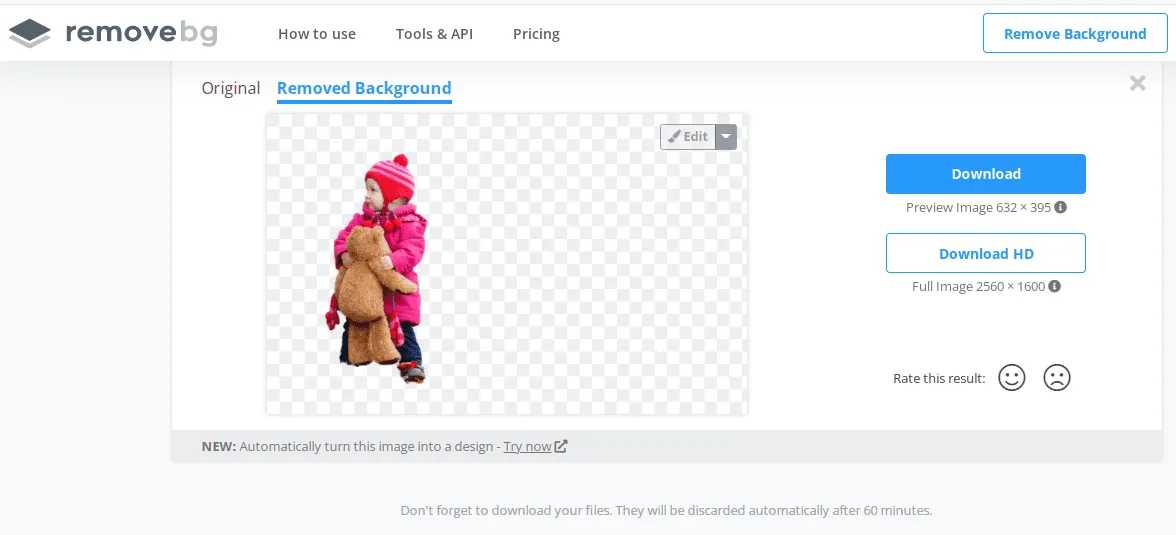The image size is (1176, 535).
Task: Click the Download HD button
Action: click(986, 254)
